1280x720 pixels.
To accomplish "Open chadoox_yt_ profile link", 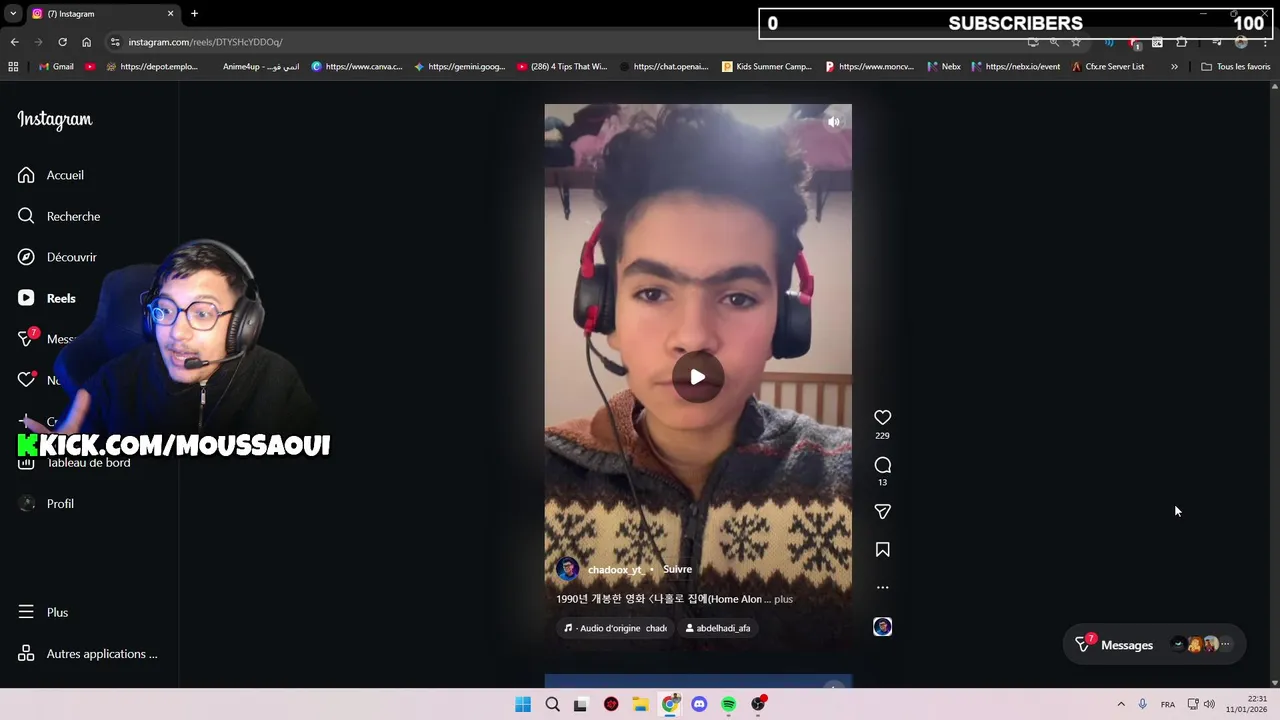I will (x=615, y=570).
